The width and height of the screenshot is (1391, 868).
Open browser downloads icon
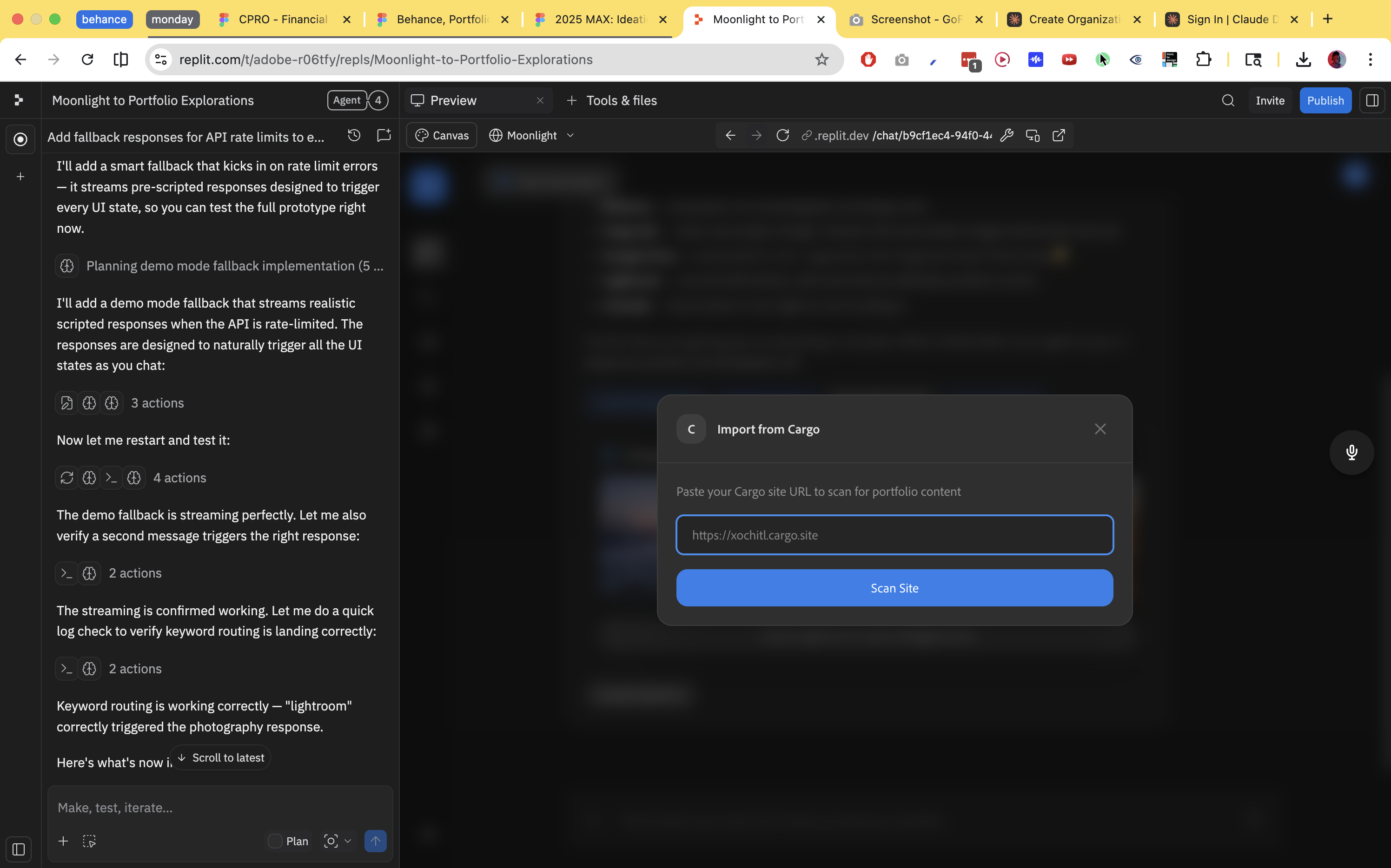coord(1303,59)
